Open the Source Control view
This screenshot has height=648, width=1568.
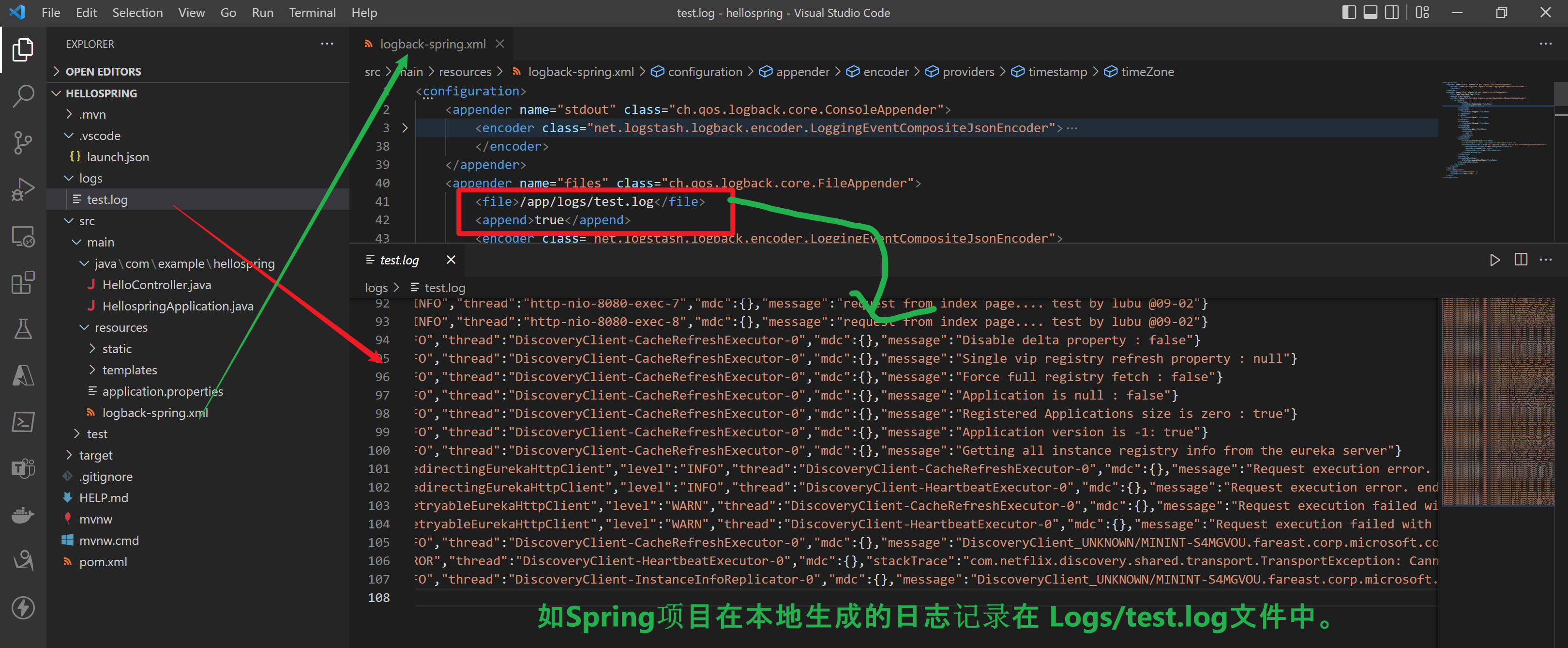click(x=23, y=142)
